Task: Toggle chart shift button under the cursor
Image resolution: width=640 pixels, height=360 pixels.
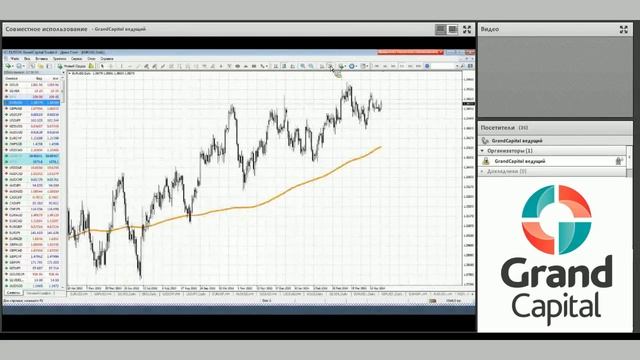Action: (330, 66)
